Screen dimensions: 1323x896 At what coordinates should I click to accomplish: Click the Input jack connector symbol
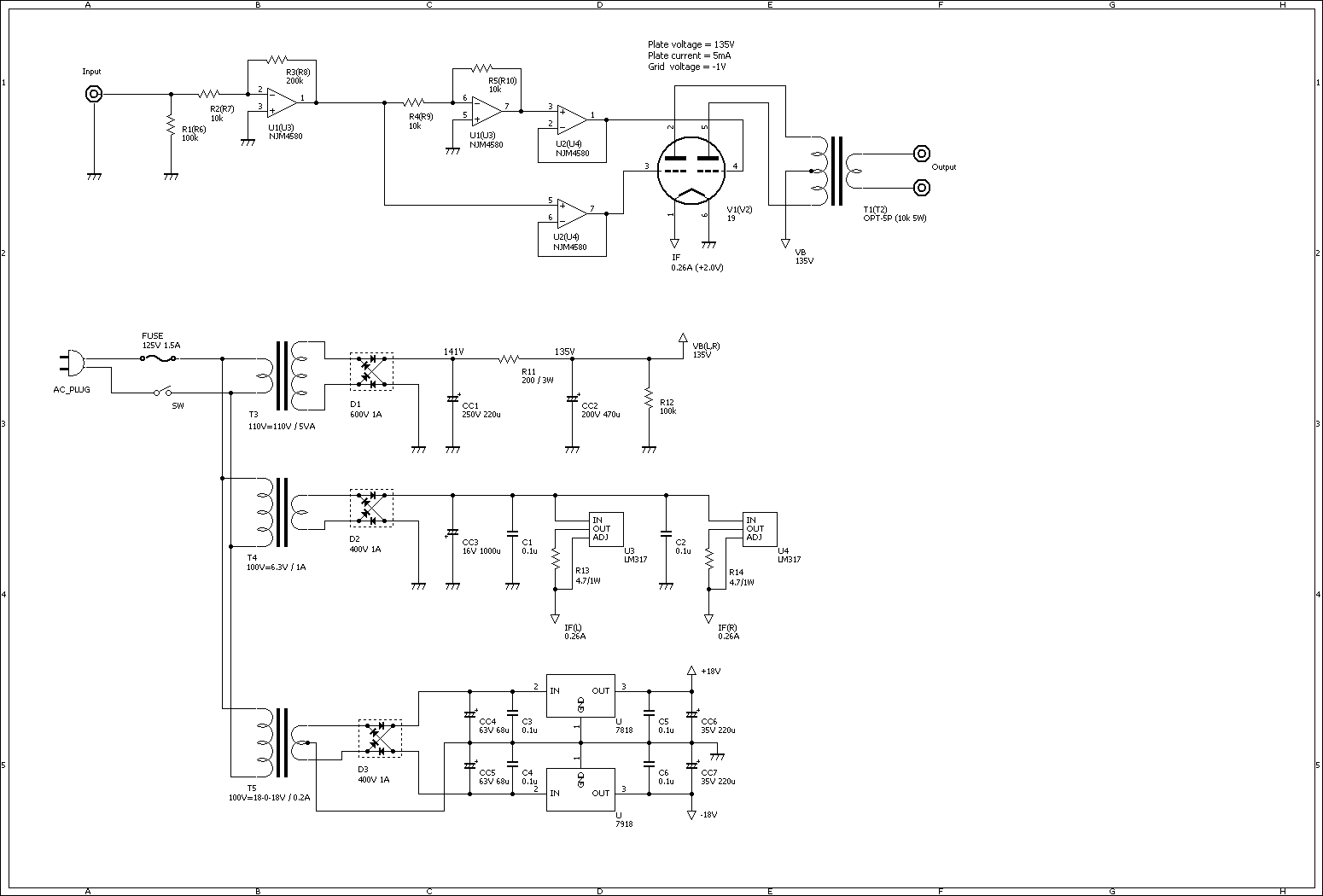click(94, 94)
